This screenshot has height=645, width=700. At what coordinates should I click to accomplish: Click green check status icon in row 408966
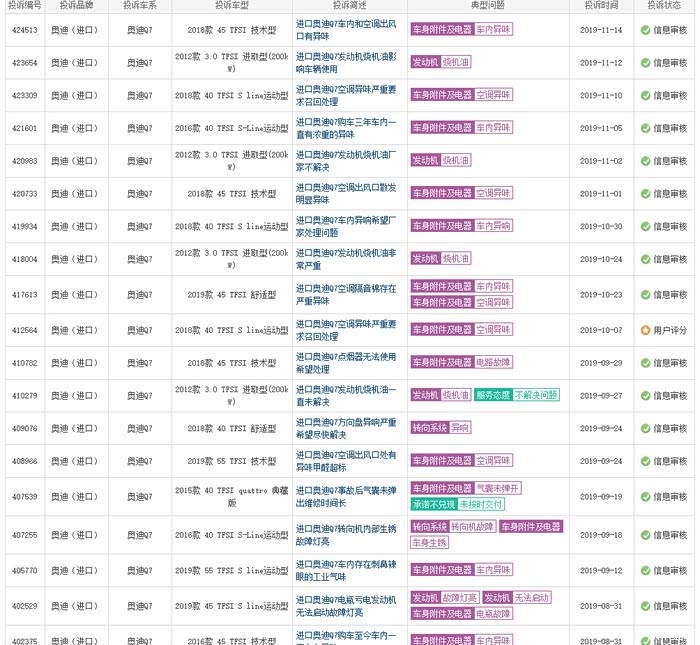645,461
